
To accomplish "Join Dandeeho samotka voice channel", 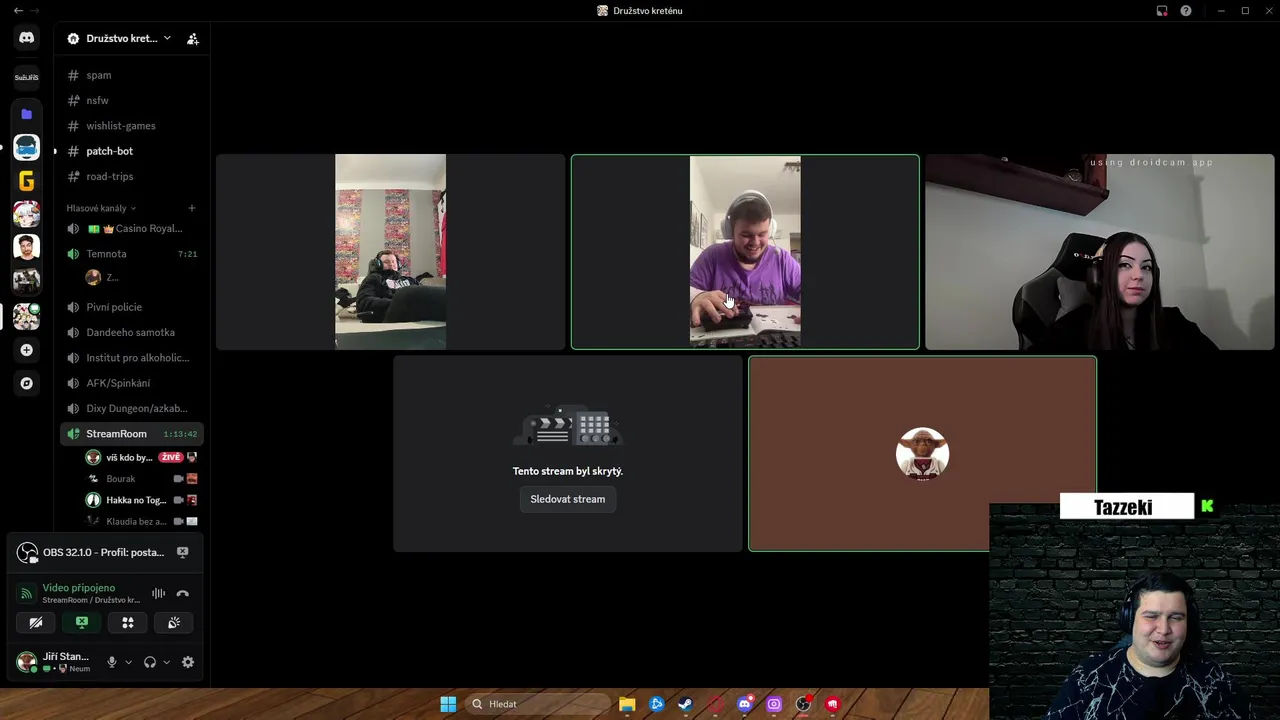I will pos(132,332).
